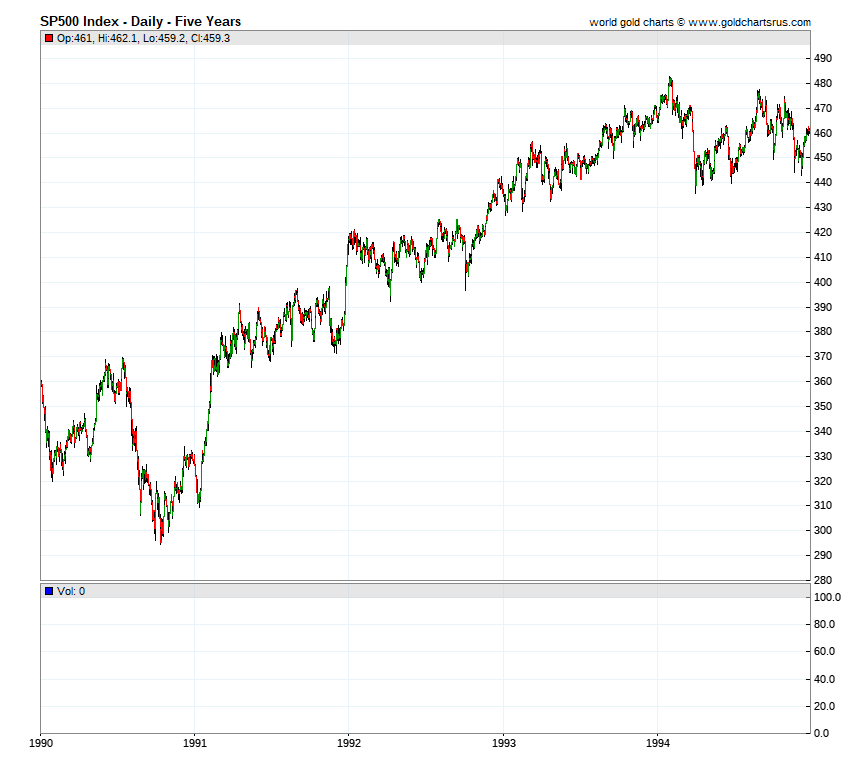Click the 330 price axis label
The width and height of the screenshot is (850, 769).
click(x=823, y=456)
